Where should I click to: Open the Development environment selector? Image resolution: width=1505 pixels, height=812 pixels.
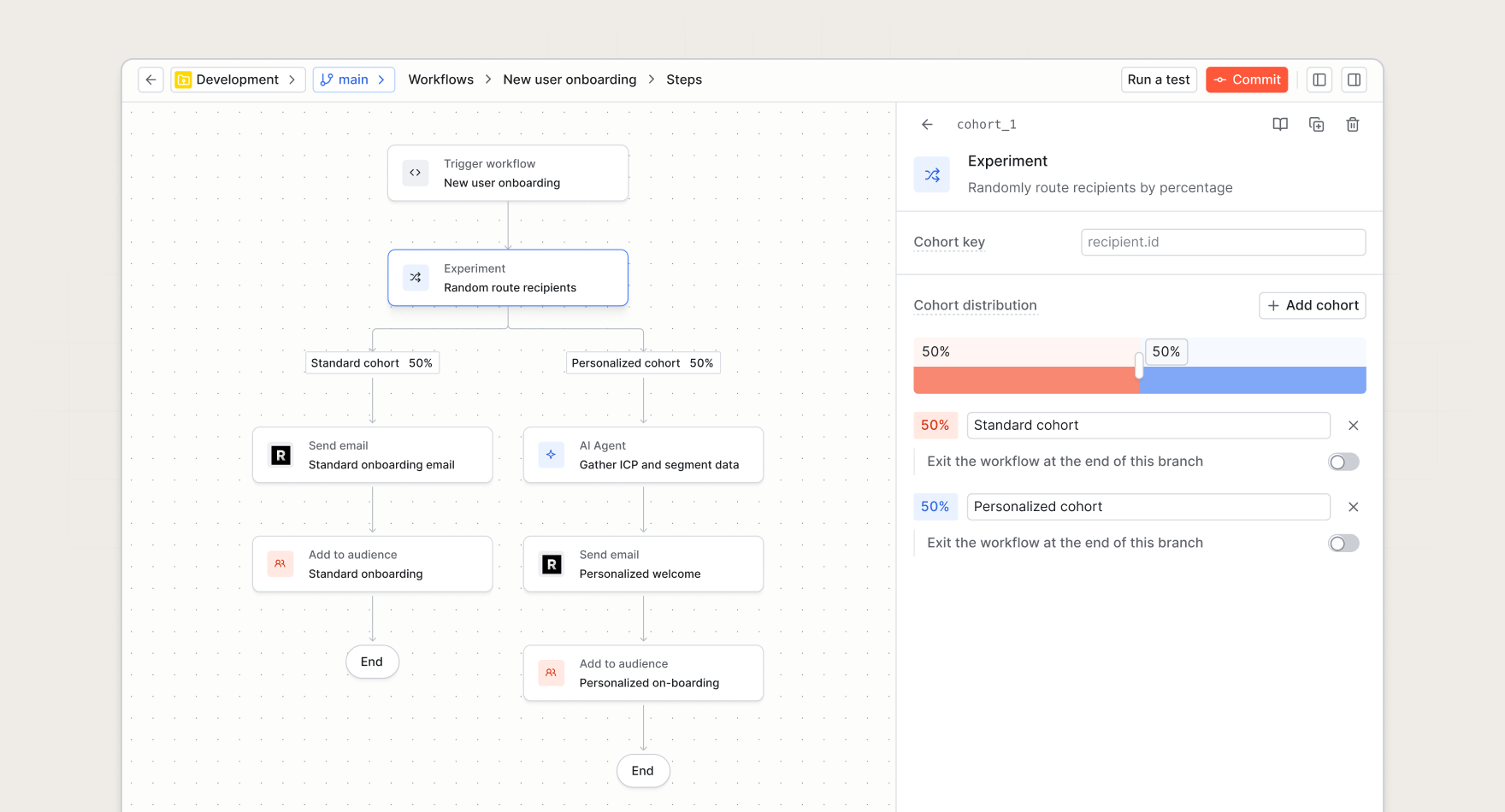pos(238,79)
